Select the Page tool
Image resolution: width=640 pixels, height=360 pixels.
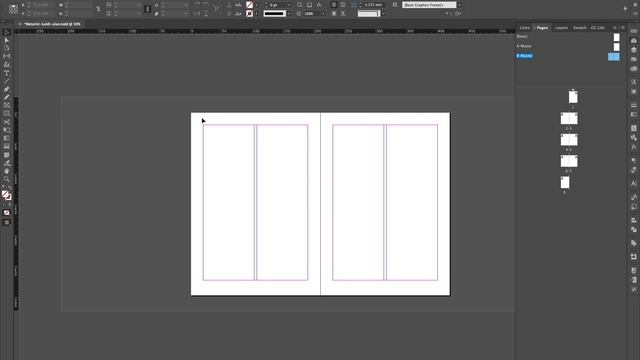tap(7, 48)
